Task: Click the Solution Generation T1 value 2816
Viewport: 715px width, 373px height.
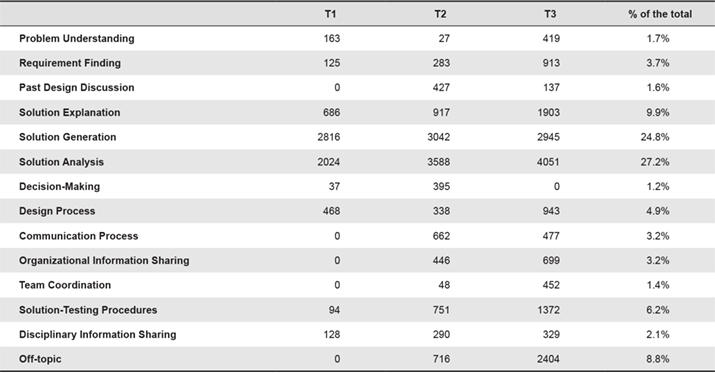Action: coord(329,137)
